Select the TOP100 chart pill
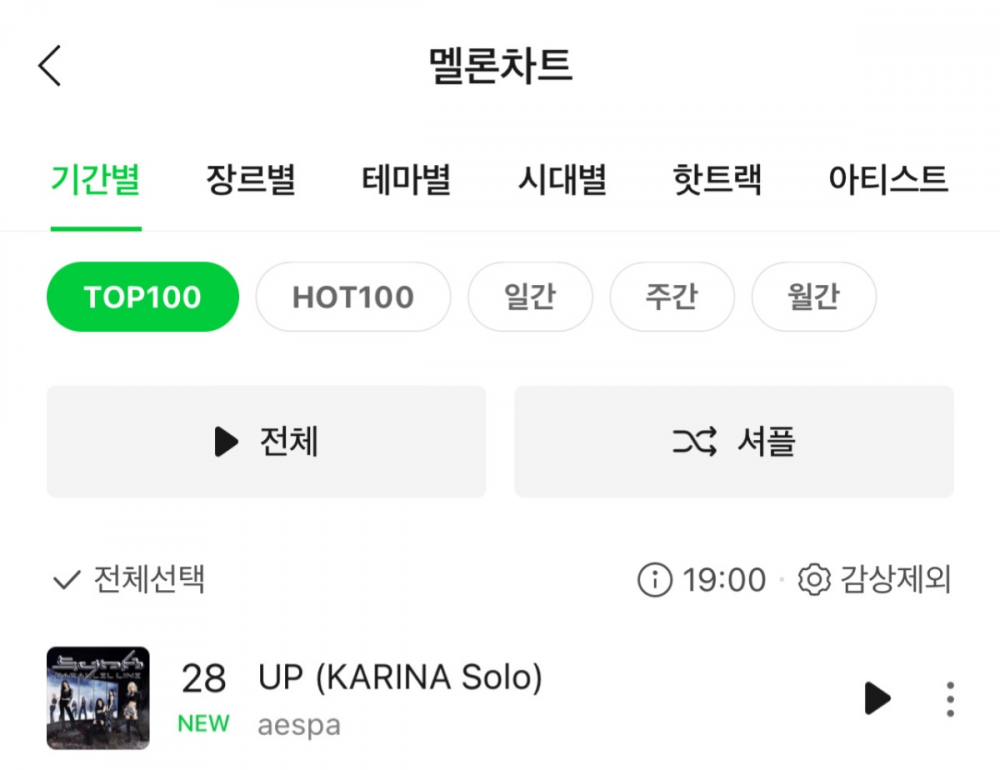This screenshot has width=1000, height=770. (143, 297)
